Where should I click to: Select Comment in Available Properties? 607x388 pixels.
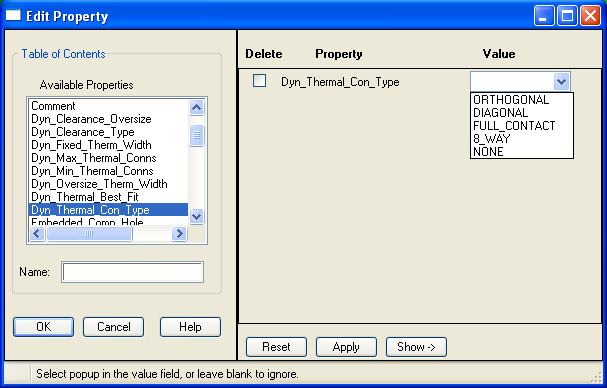click(x=108, y=106)
